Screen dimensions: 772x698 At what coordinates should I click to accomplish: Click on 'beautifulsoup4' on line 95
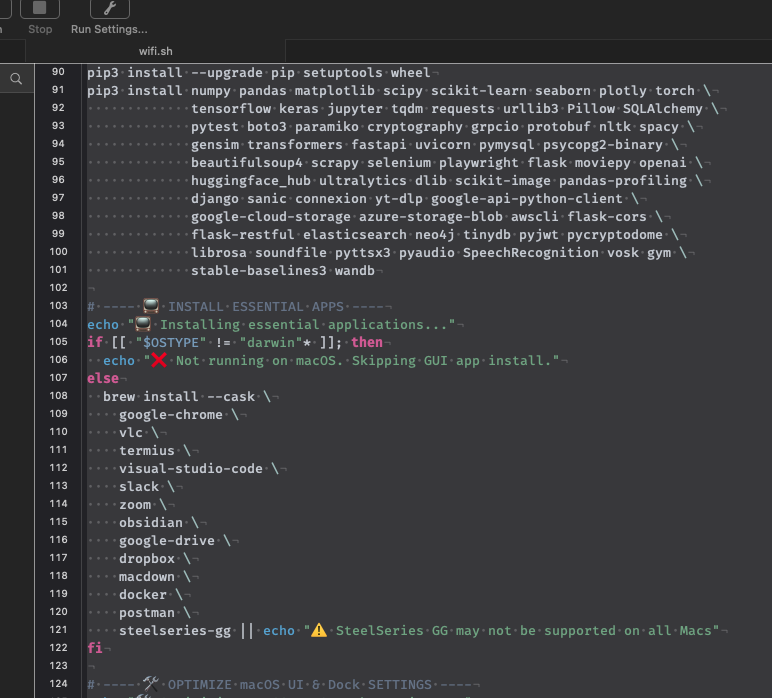[247, 162]
